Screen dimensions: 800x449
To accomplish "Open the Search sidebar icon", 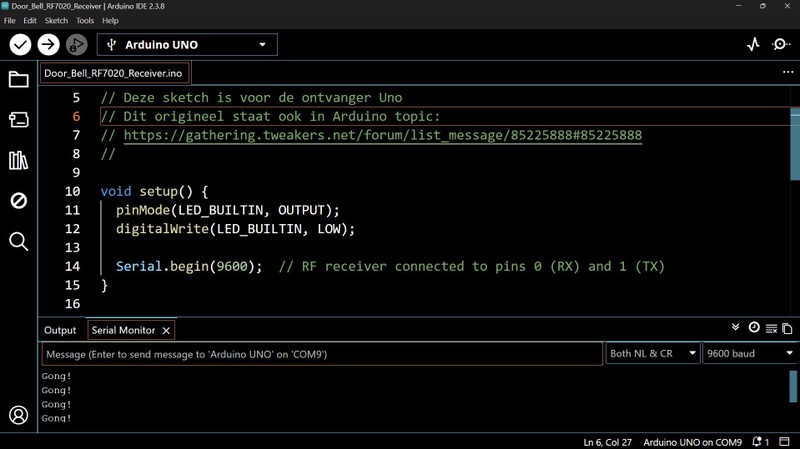I will (19, 241).
